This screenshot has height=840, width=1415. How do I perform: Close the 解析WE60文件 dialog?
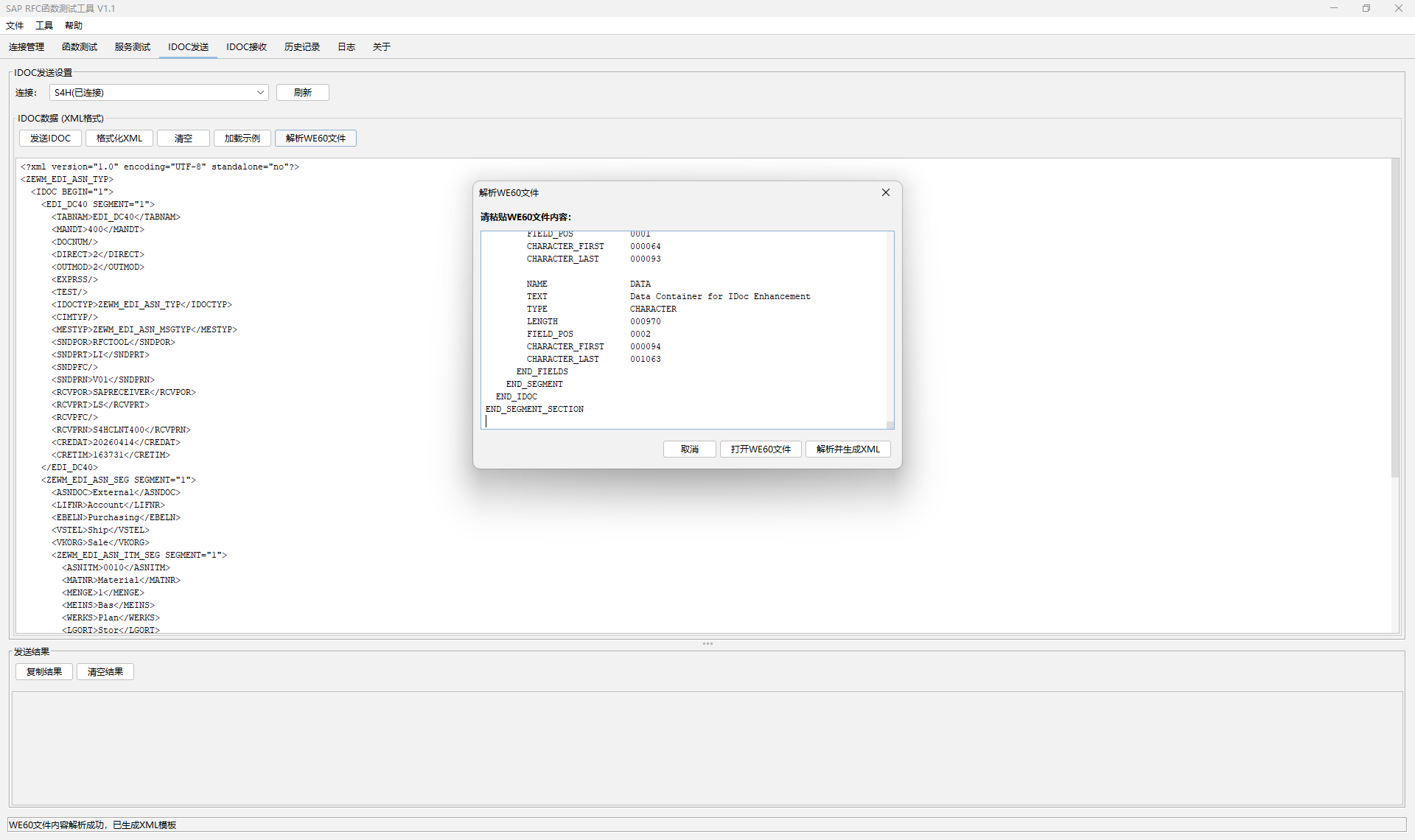pyautogui.click(x=885, y=192)
